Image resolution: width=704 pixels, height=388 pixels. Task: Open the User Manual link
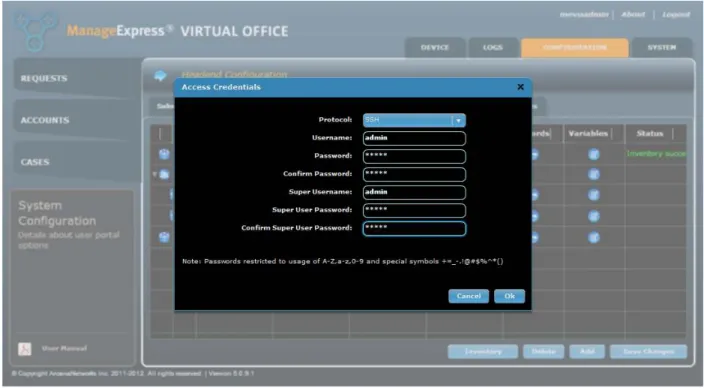tap(64, 348)
